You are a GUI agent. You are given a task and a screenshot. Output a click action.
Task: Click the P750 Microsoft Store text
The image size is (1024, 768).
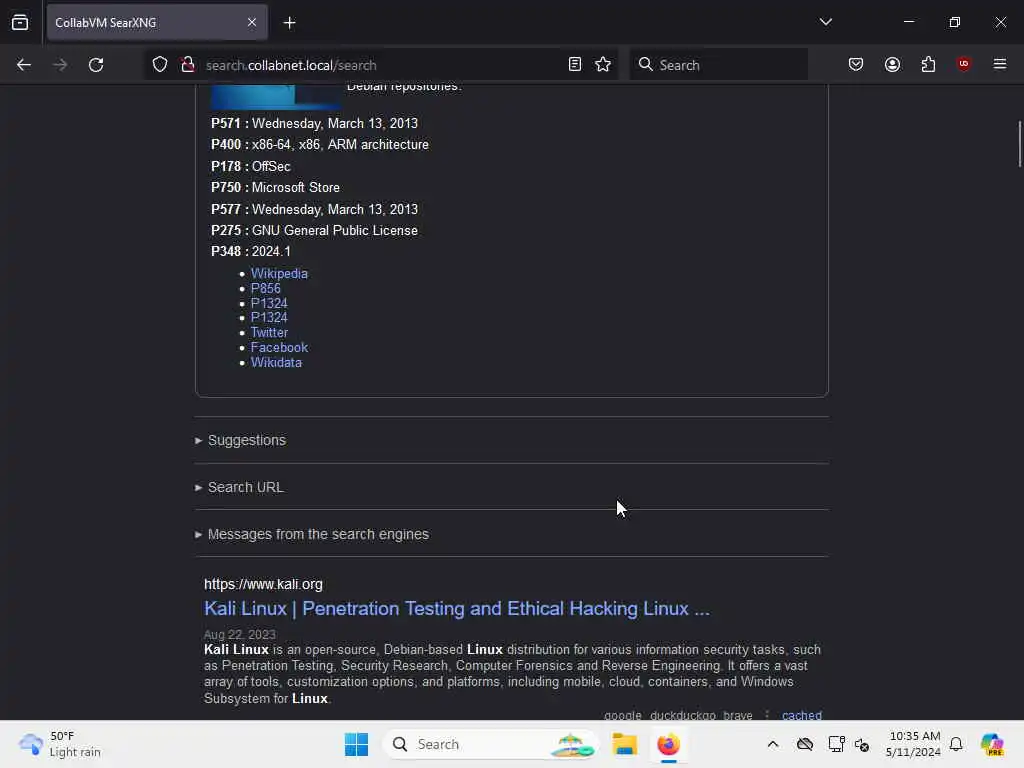(x=275, y=187)
